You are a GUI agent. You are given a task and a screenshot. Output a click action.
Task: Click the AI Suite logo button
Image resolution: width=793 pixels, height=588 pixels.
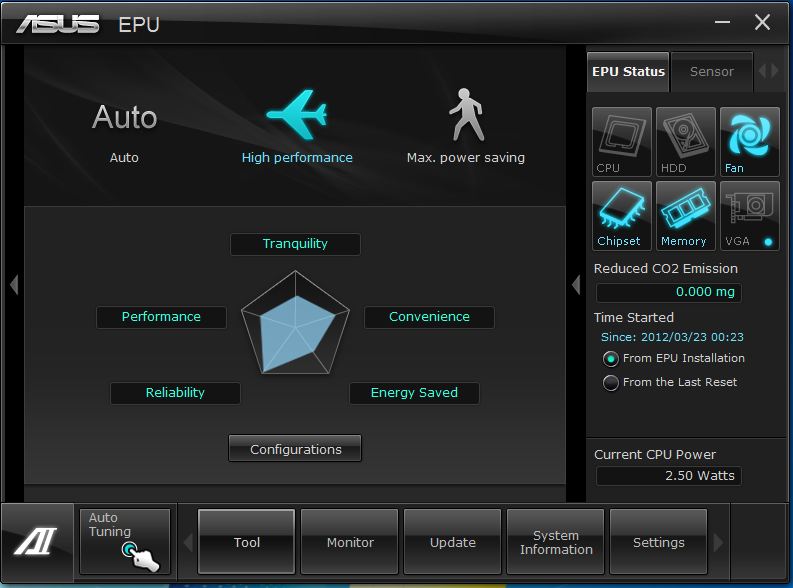[x=36, y=541]
